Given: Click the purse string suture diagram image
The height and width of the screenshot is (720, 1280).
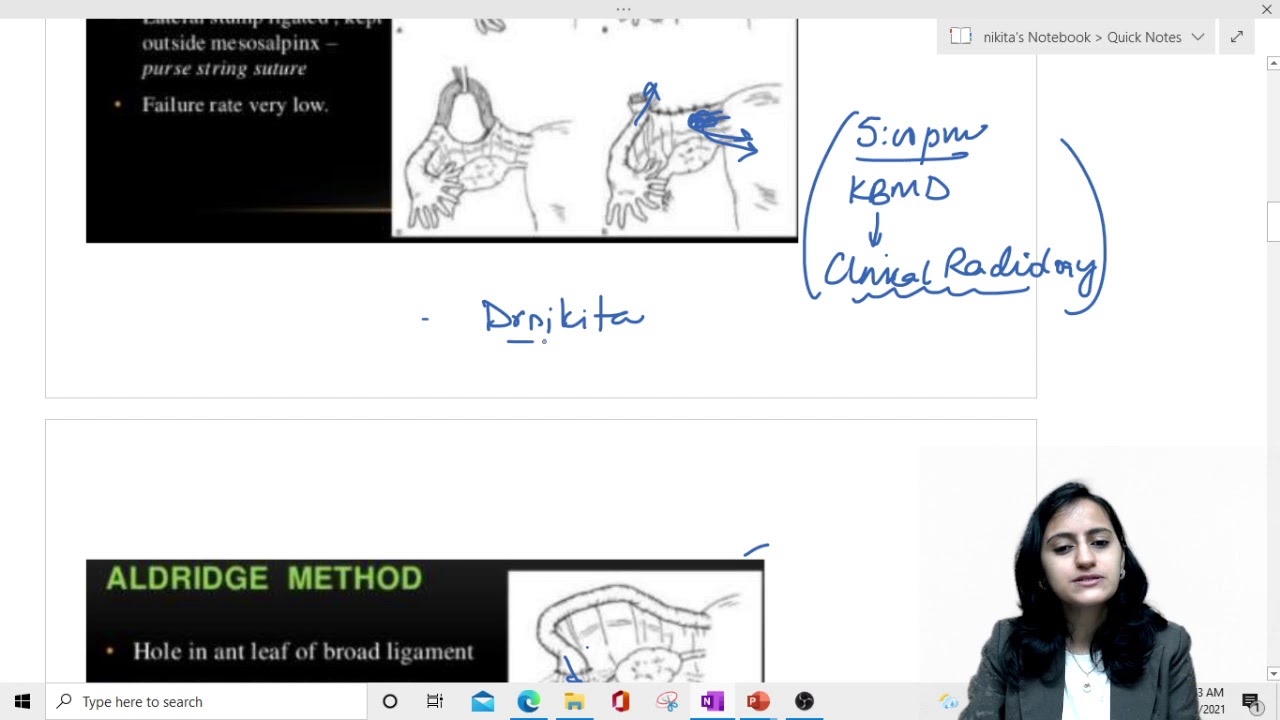Looking at the screenshot, I should [594, 127].
